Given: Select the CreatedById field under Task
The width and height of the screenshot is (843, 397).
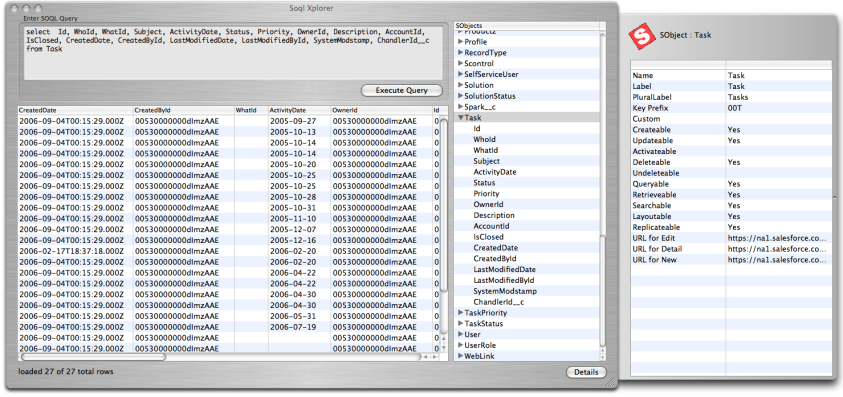Looking at the screenshot, I should click(495, 258).
